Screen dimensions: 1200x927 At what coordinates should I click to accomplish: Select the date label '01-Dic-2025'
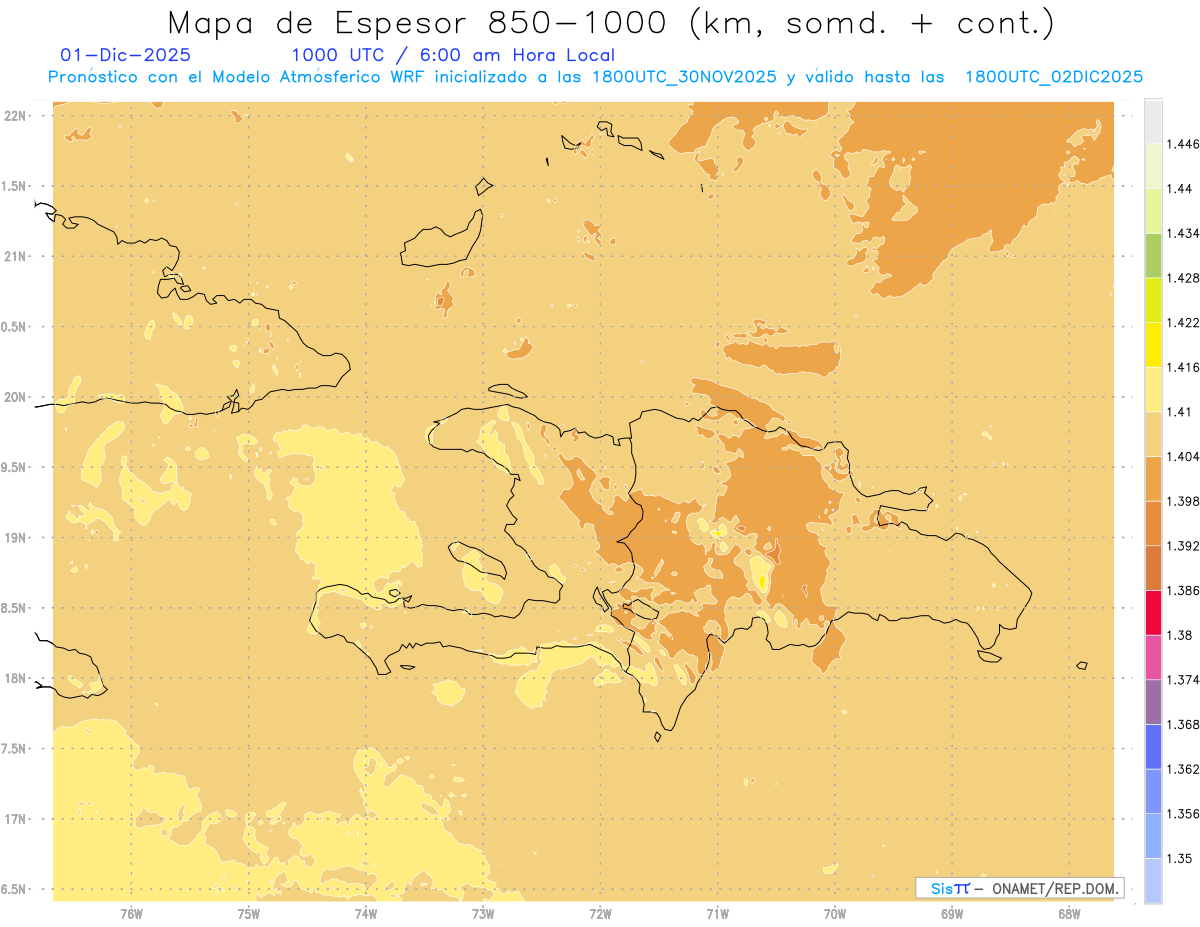[x=126, y=56]
